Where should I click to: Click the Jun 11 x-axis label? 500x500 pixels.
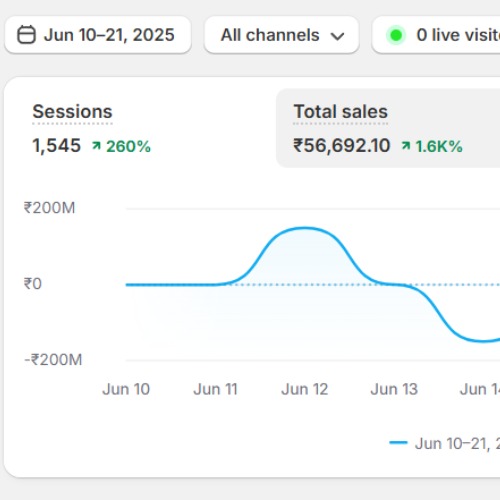pyautogui.click(x=215, y=389)
